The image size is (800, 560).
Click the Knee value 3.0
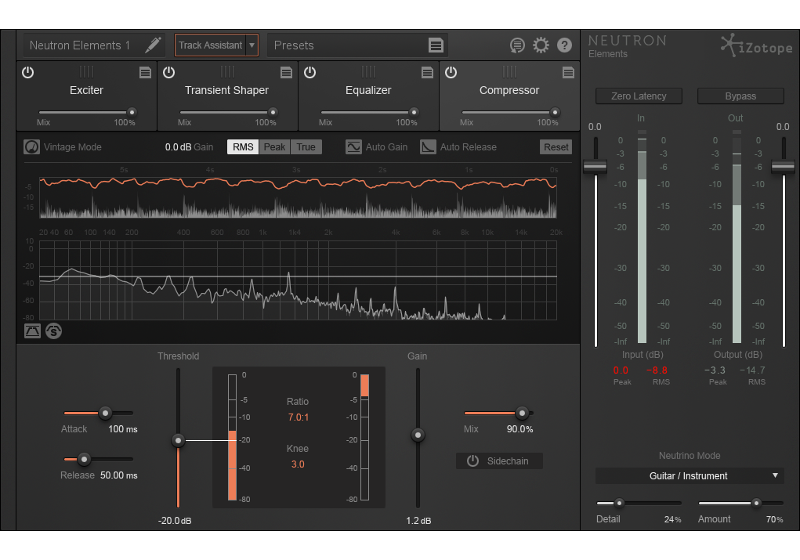tap(297, 464)
